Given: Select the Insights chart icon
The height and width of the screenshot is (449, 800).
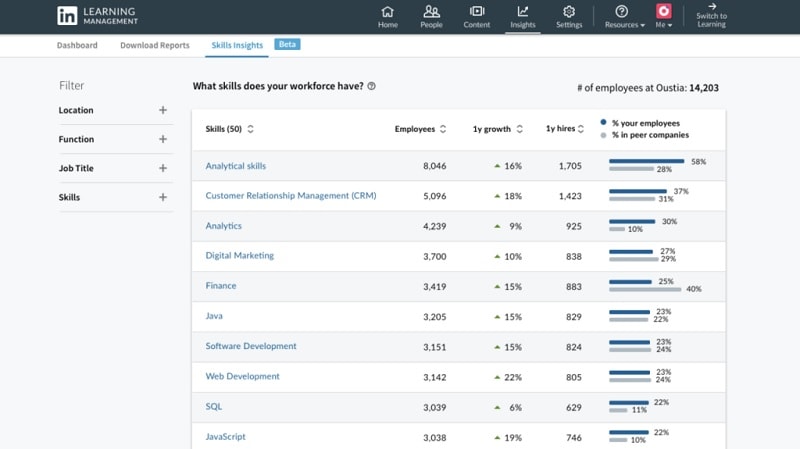Looking at the screenshot, I should [523, 12].
